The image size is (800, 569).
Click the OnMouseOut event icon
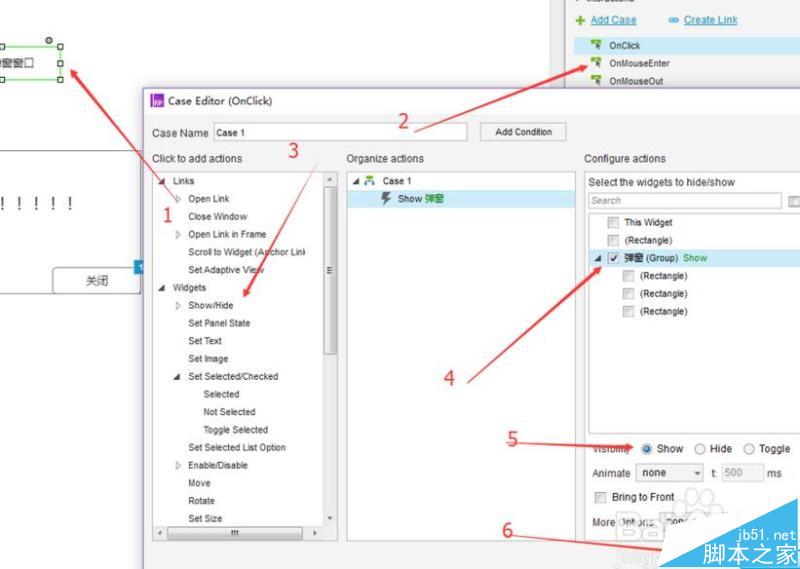tap(596, 80)
